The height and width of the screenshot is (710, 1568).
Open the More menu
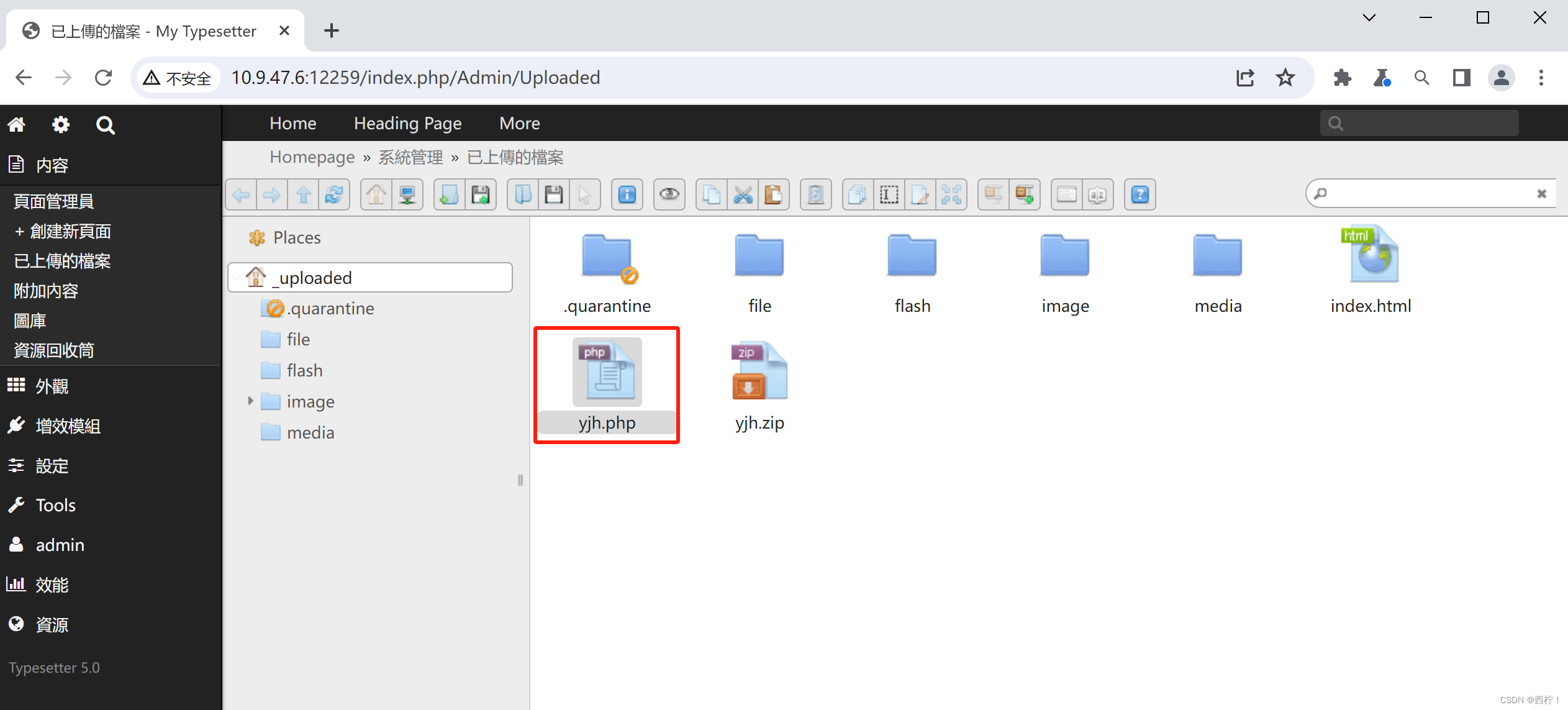click(520, 124)
